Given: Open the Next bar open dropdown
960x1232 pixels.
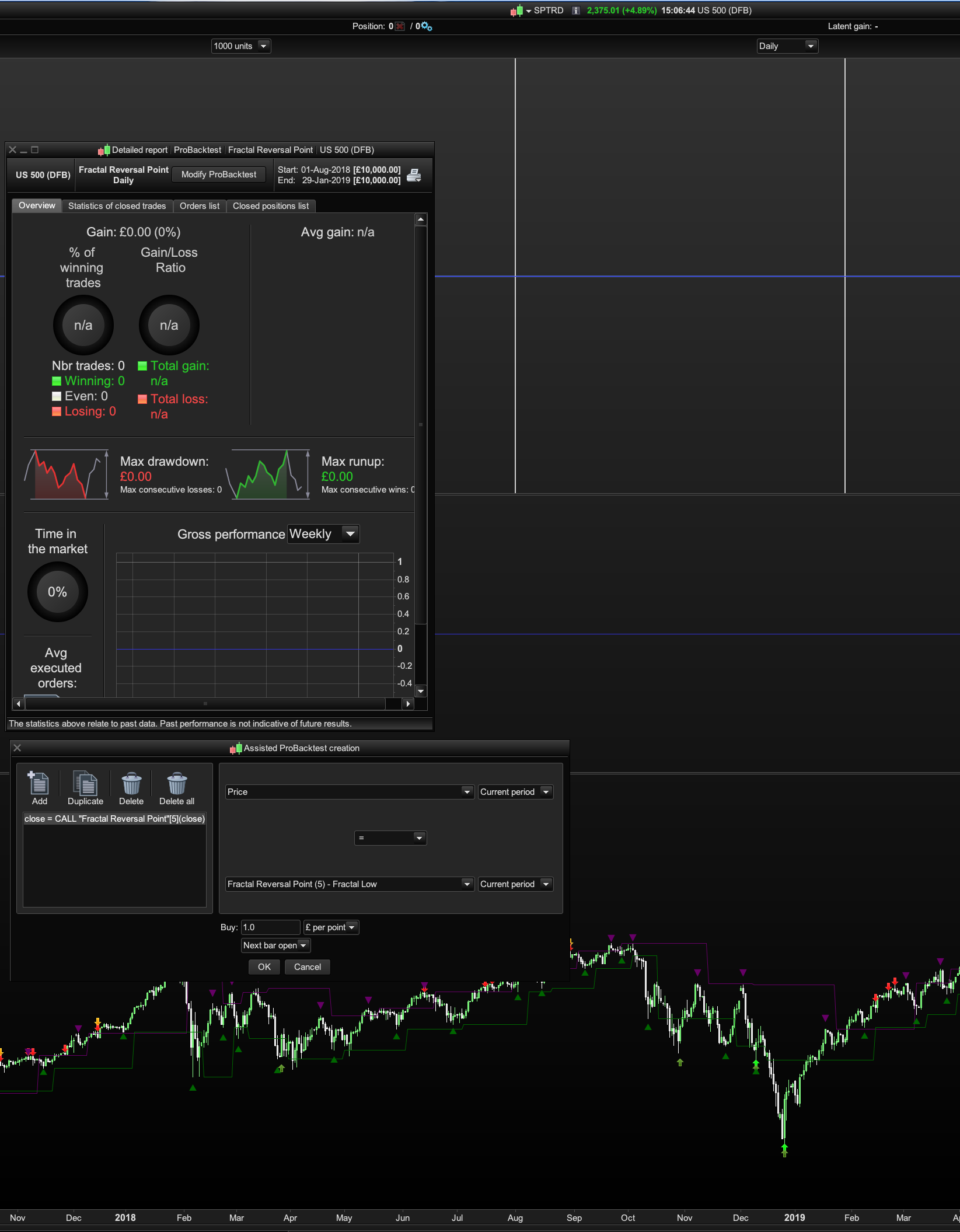Looking at the screenshot, I should [276, 945].
